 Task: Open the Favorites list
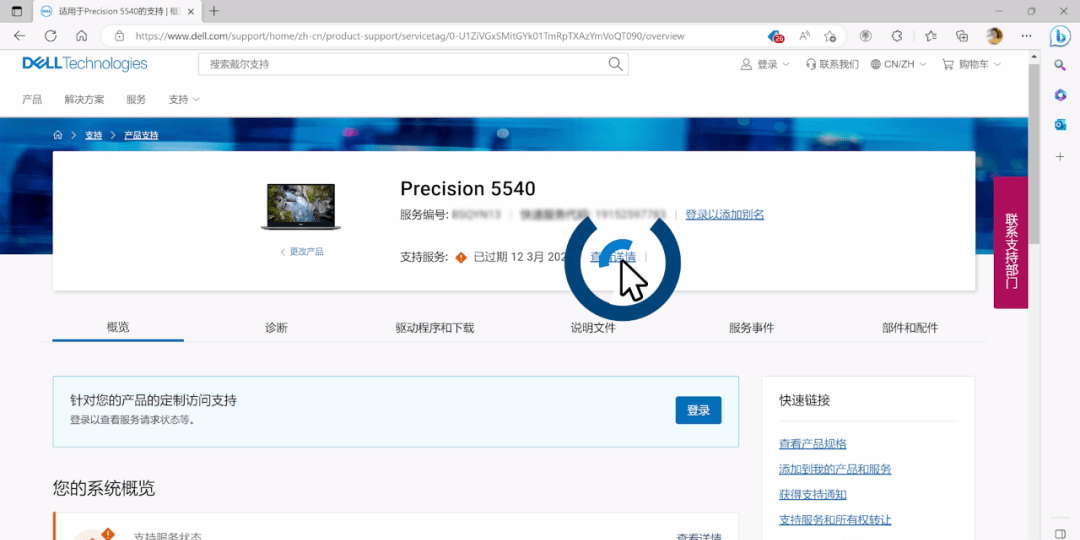click(931, 36)
